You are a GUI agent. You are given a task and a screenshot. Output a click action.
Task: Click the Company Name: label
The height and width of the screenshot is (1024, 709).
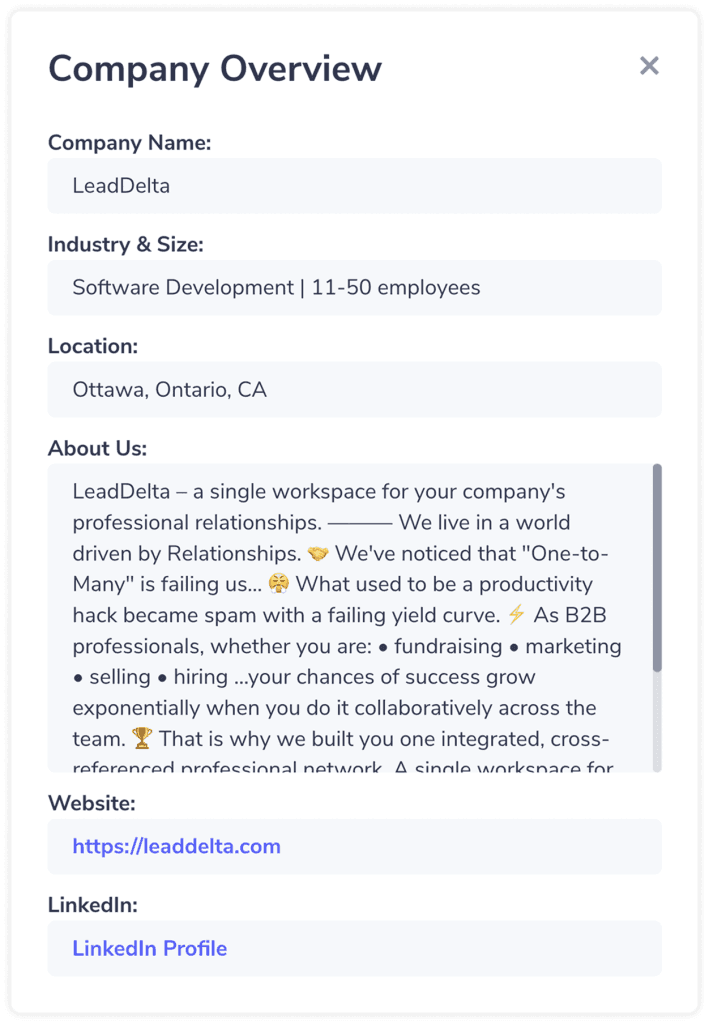(x=129, y=142)
